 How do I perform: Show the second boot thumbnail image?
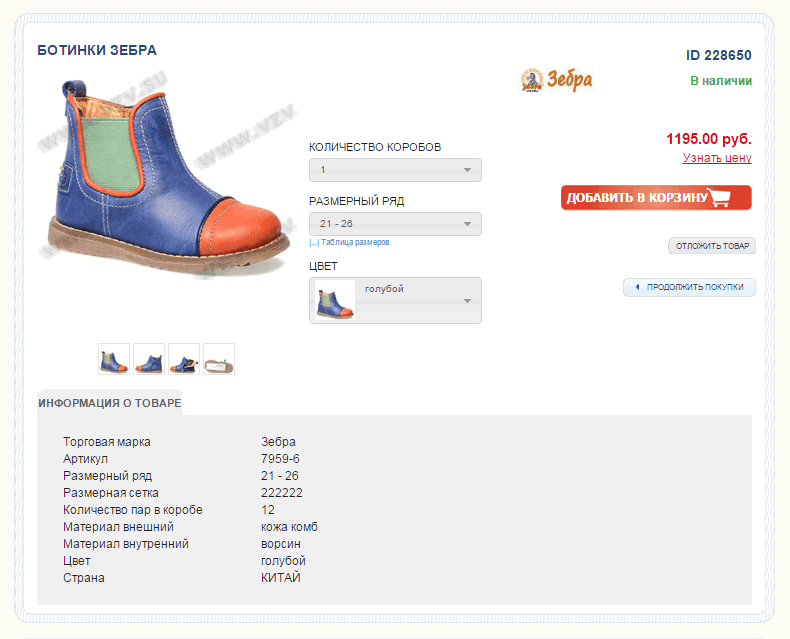click(x=149, y=359)
